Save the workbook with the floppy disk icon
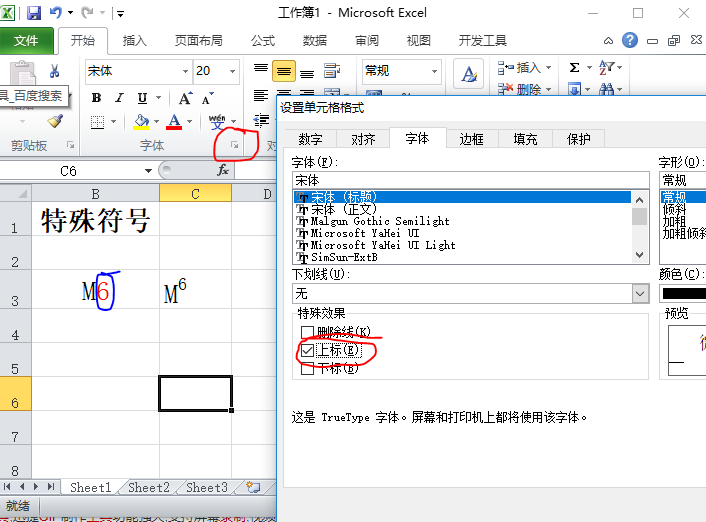 [33, 13]
